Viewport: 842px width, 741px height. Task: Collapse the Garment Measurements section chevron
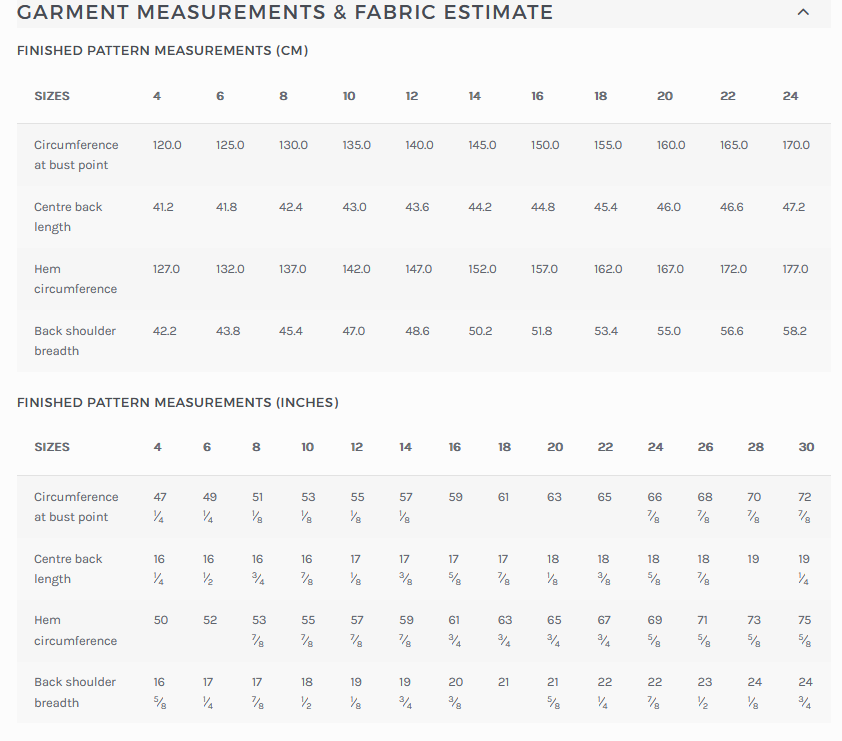point(803,13)
